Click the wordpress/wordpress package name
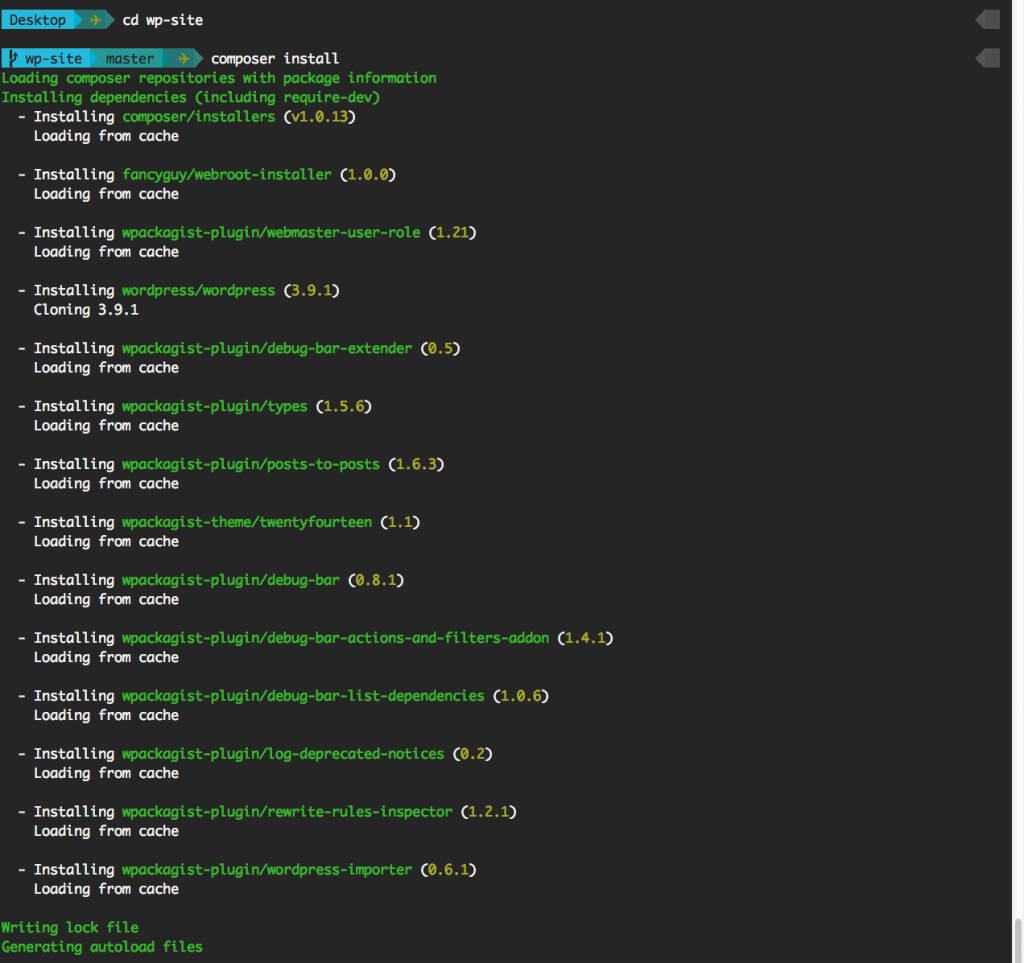The image size is (1024, 963). point(199,291)
